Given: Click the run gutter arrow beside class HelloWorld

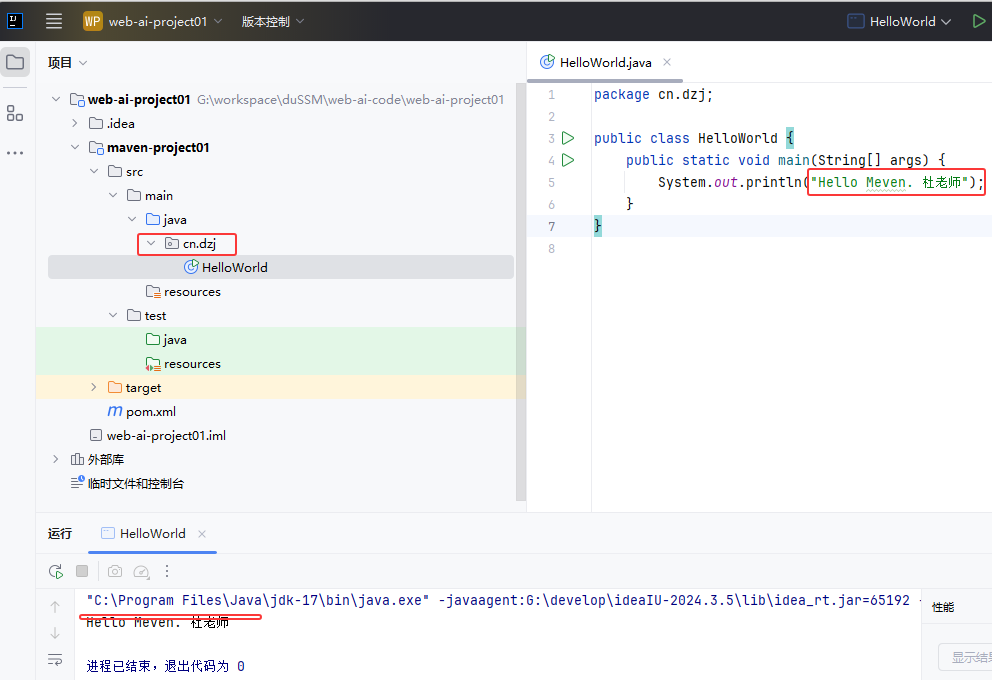Looking at the screenshot, I should tap(568, 138).
